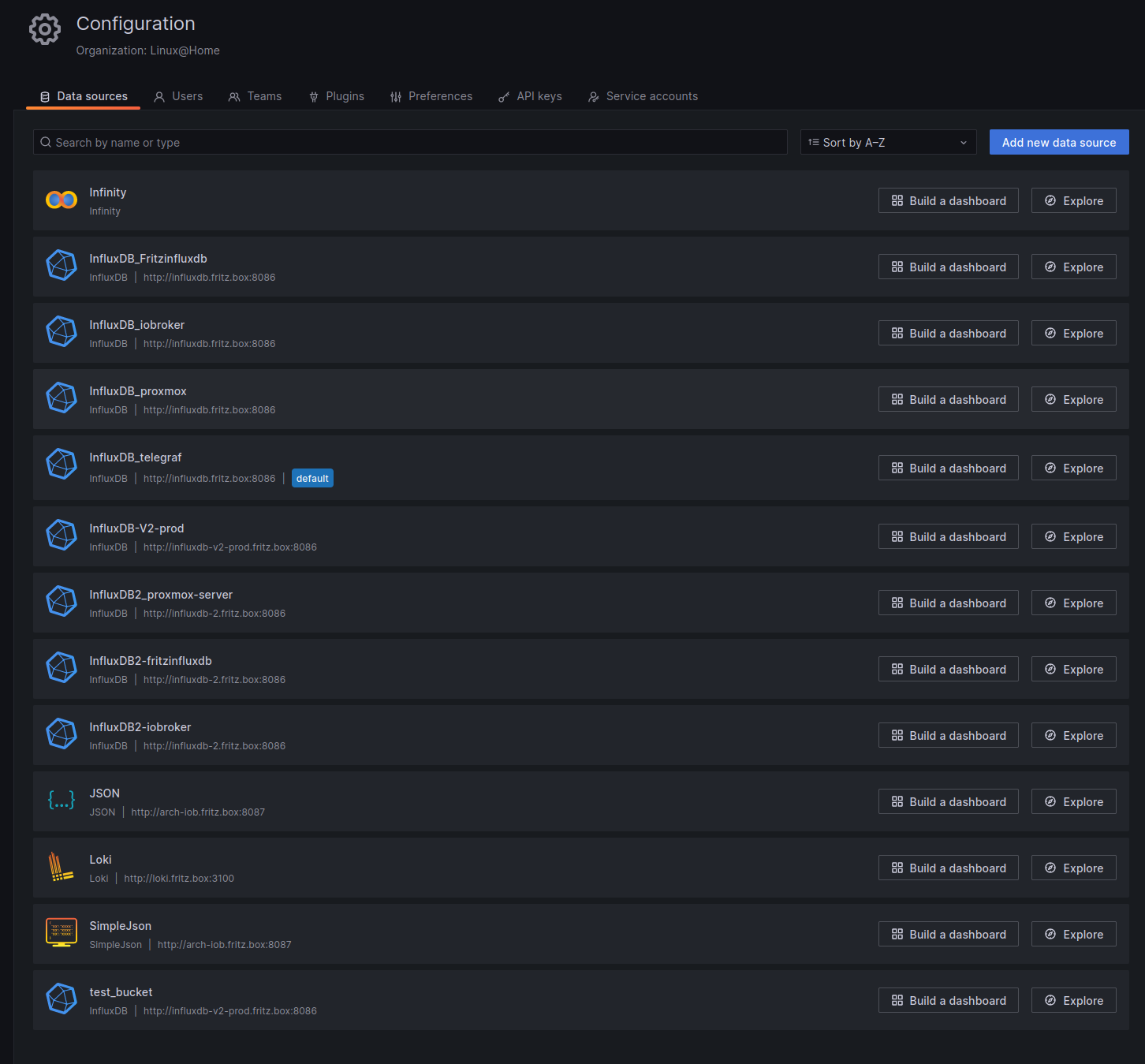Build a dashboard for InfluxDB2-iobroker

coord(949,735)
